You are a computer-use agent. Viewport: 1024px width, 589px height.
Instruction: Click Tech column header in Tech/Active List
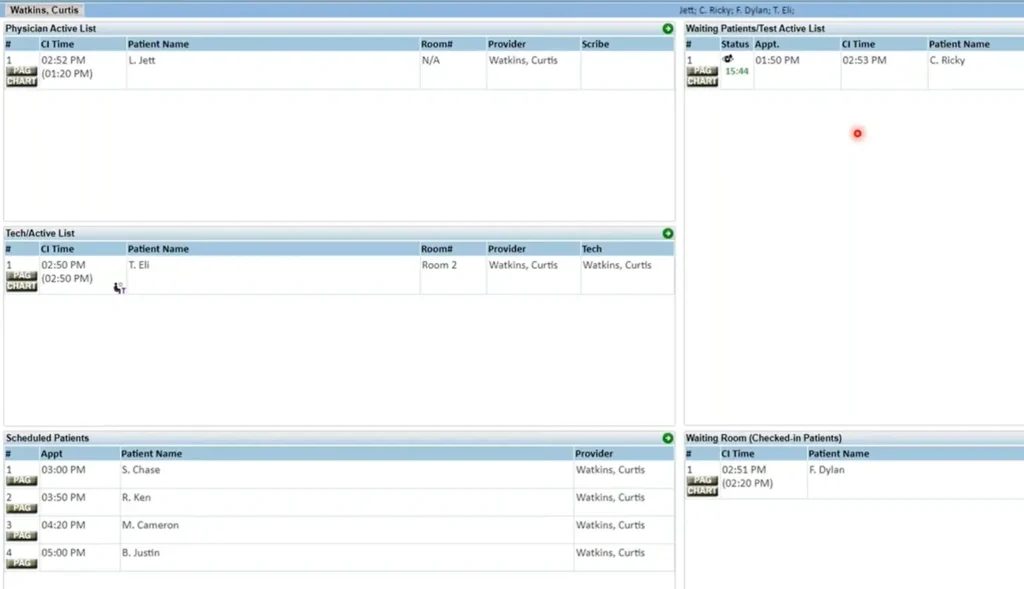(x=627, y=249)
